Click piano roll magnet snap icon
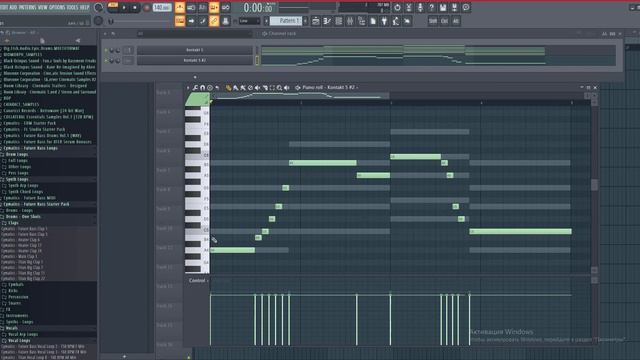This screenshot has height=360, width=640. tap(202, 88)
